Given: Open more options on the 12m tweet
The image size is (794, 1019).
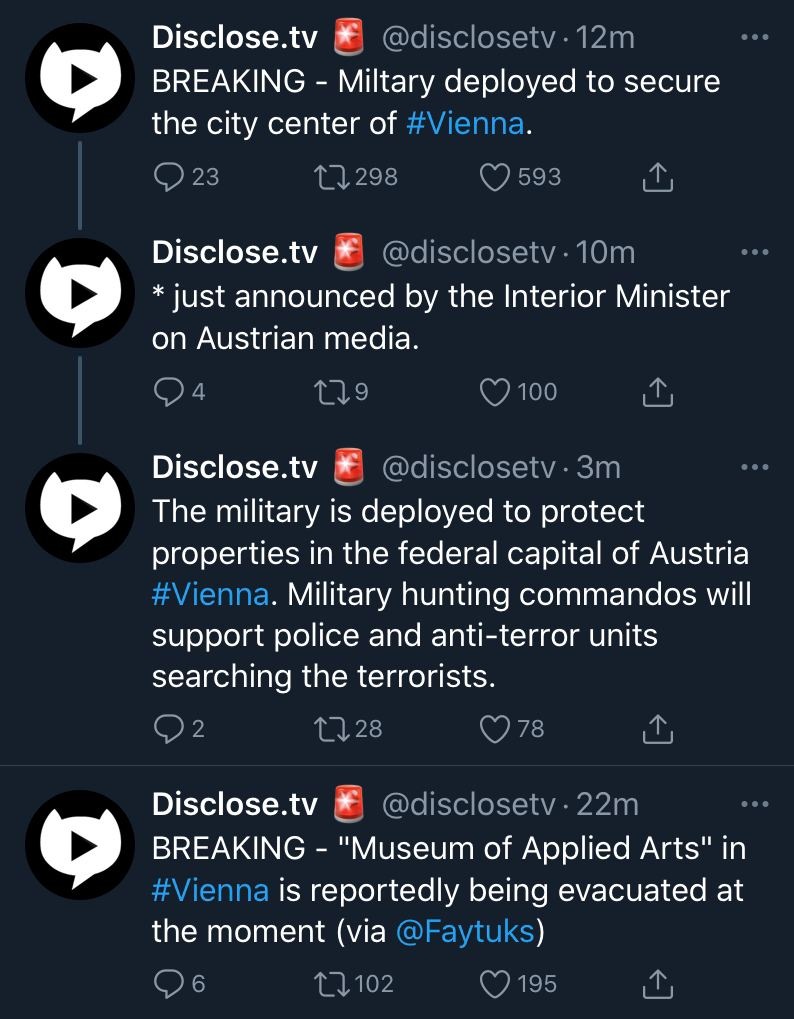Looking at the screenshot, I should click(x=755, y=37).
